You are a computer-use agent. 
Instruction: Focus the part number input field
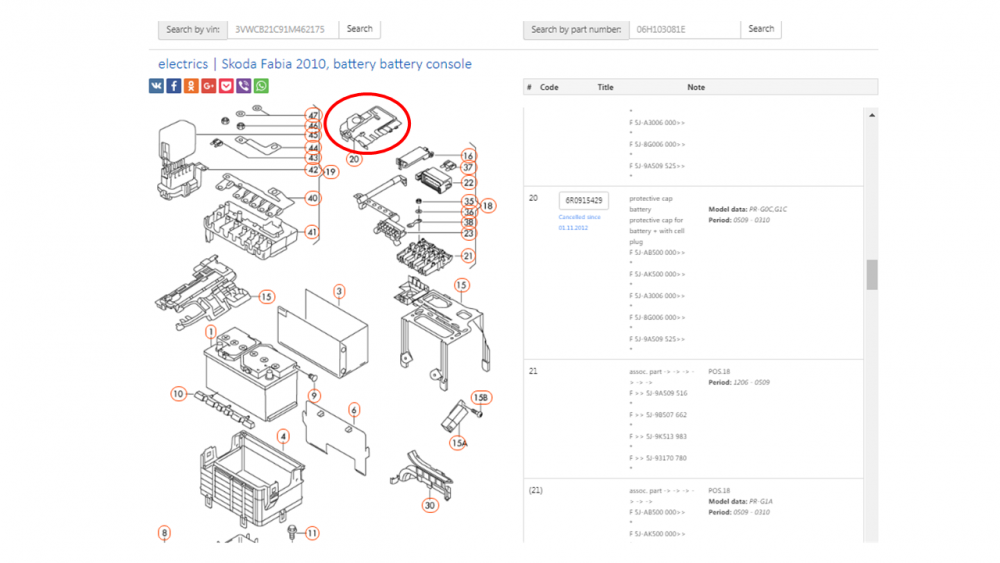(x=685, y=29)
